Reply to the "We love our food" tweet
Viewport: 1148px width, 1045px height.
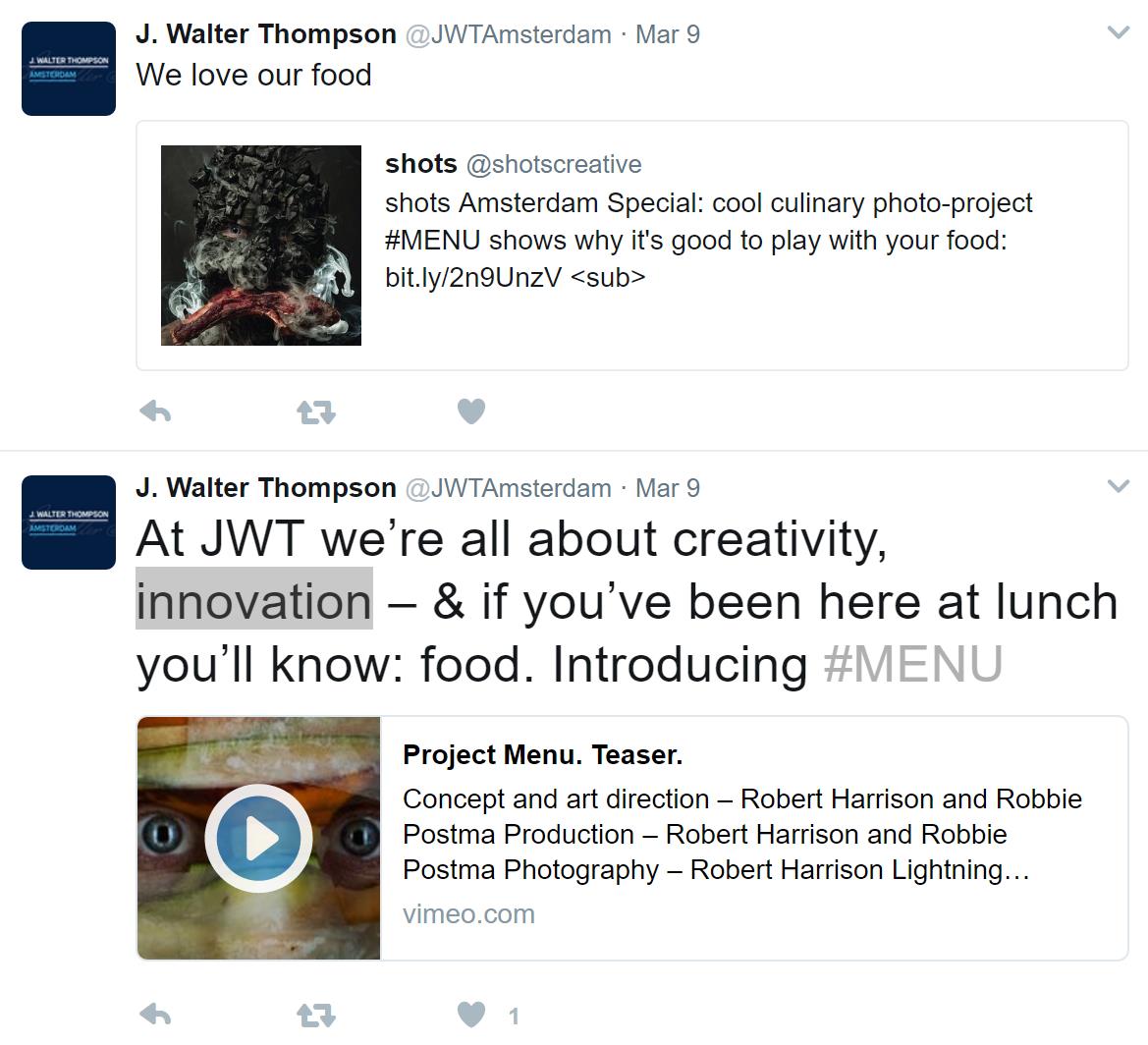155,412
